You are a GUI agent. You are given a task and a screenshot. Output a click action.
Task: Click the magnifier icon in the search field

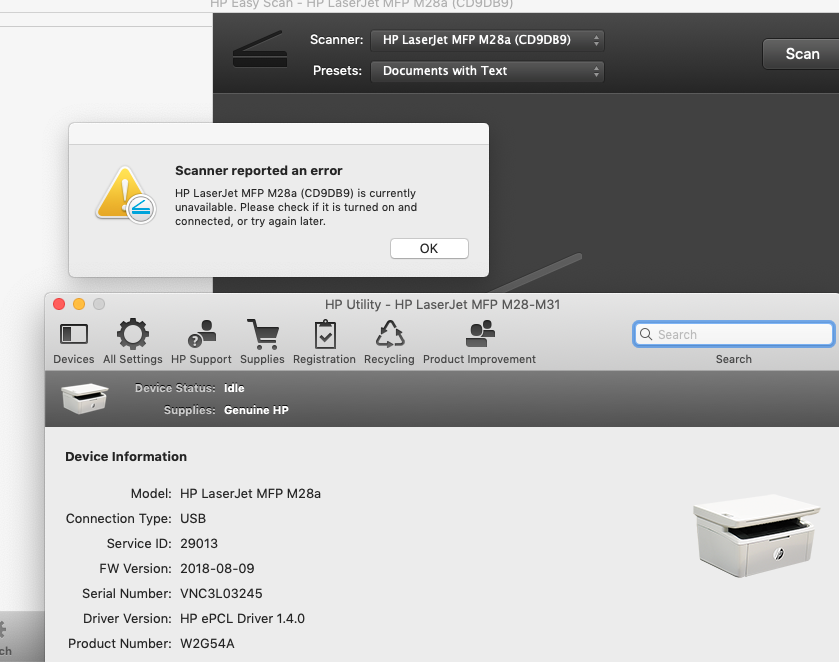point(646,334)
